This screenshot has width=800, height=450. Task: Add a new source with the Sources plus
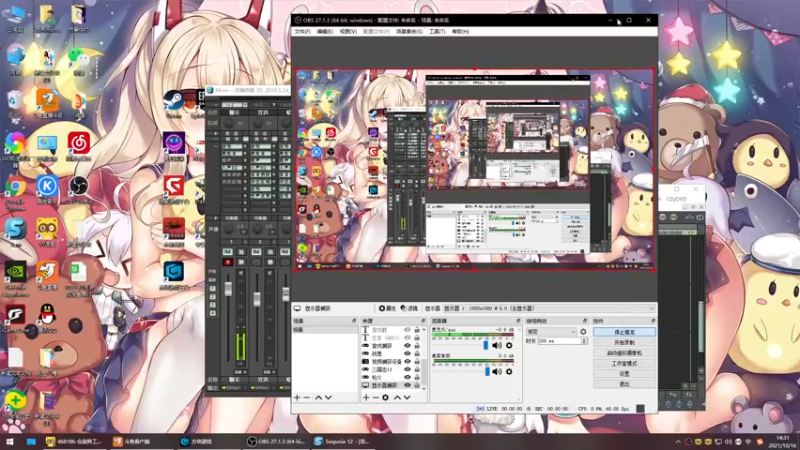pyautogui.click(x=366, y=397)
